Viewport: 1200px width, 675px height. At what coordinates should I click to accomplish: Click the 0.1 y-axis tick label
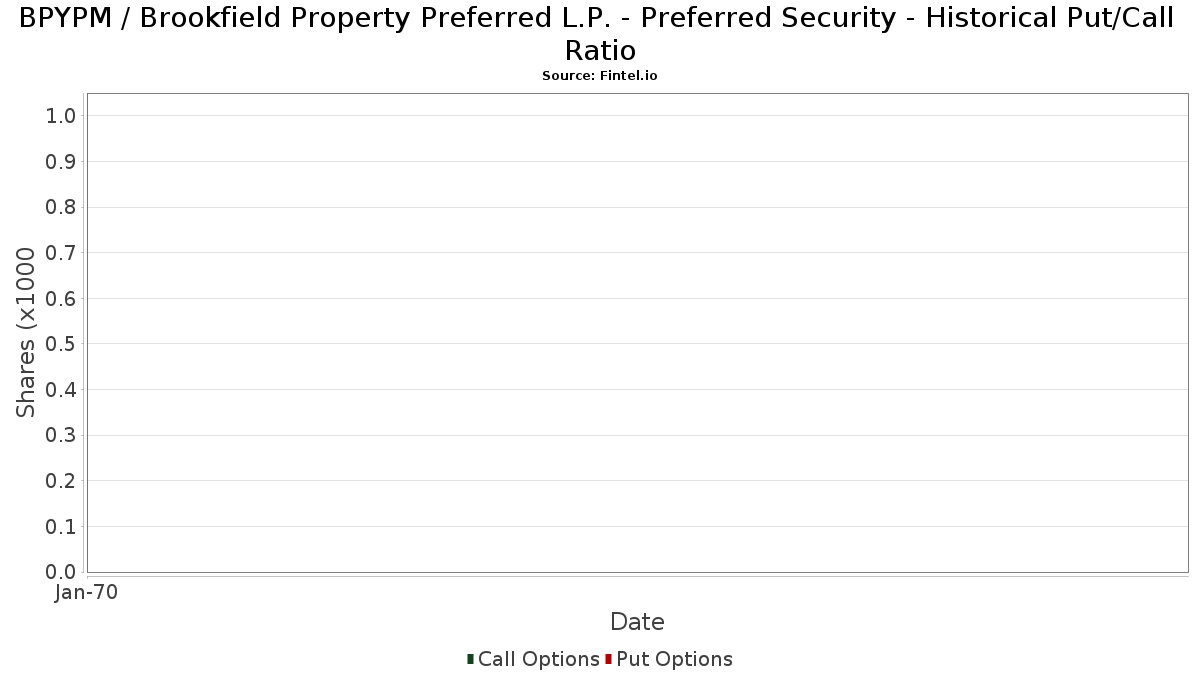click(61, 527)
